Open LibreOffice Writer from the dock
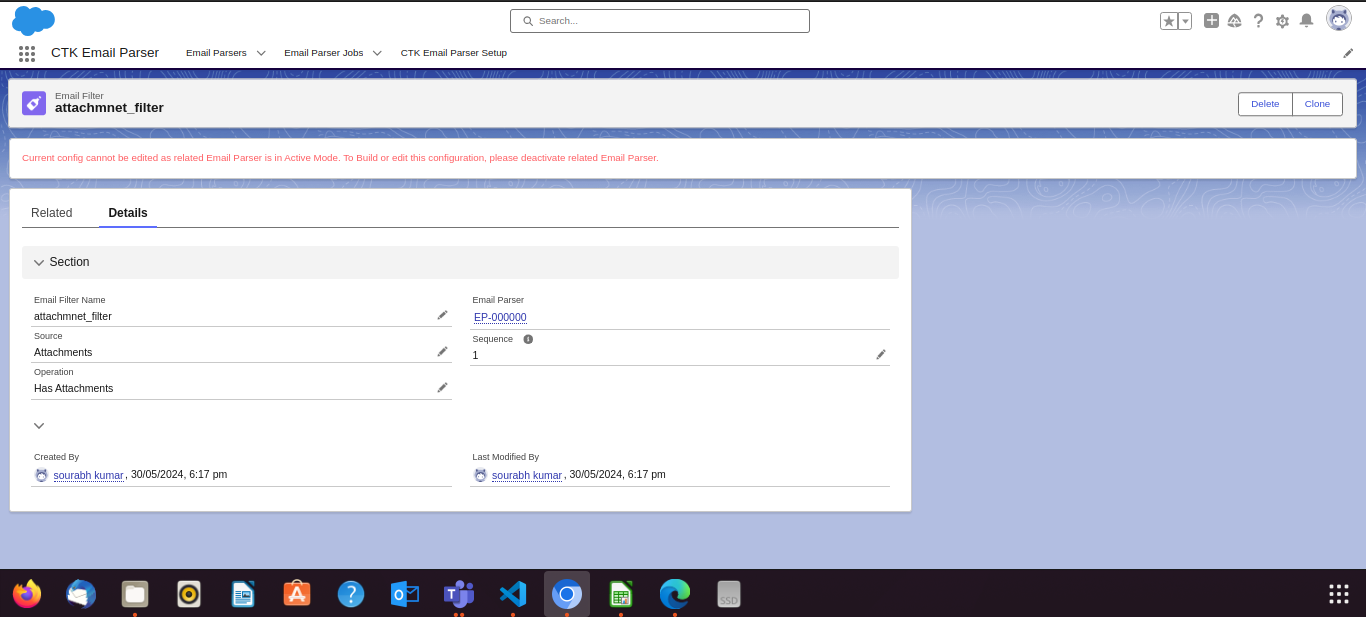 pyautogui.click(x=243, y=594)
